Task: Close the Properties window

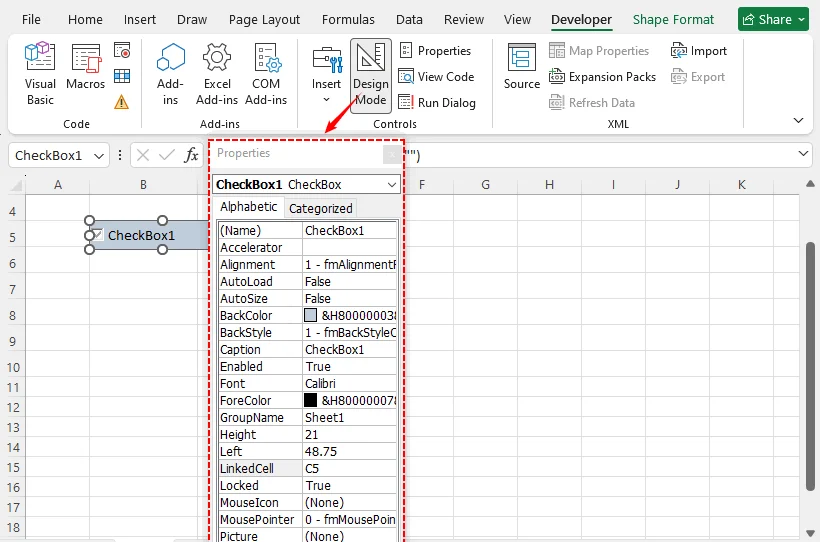Action: 392,155
